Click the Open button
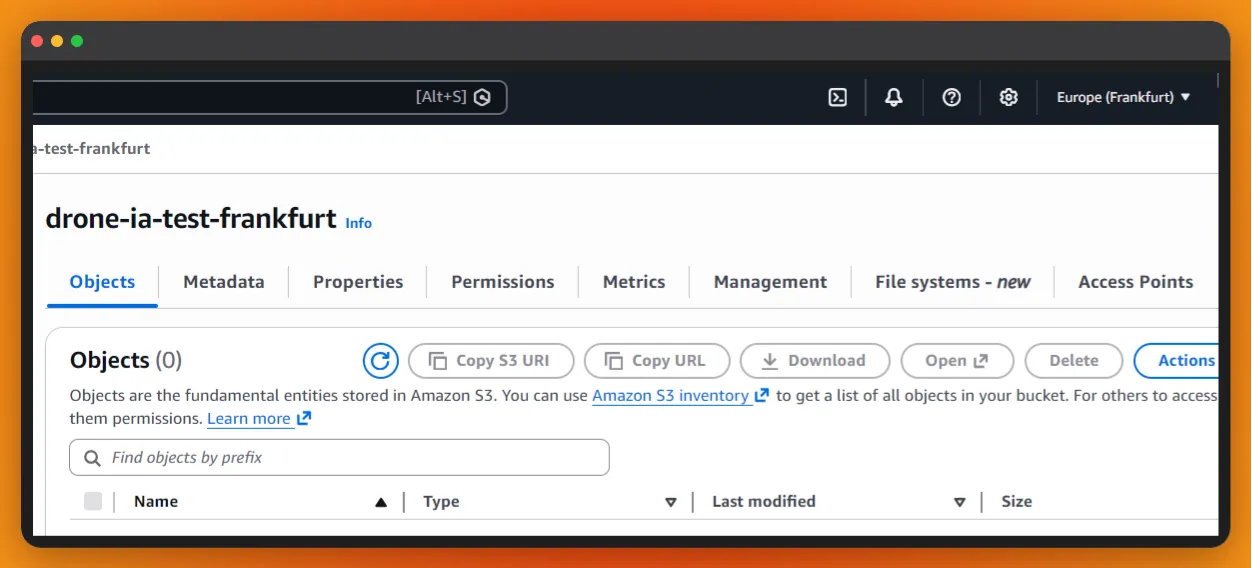 tap(957, 361)
